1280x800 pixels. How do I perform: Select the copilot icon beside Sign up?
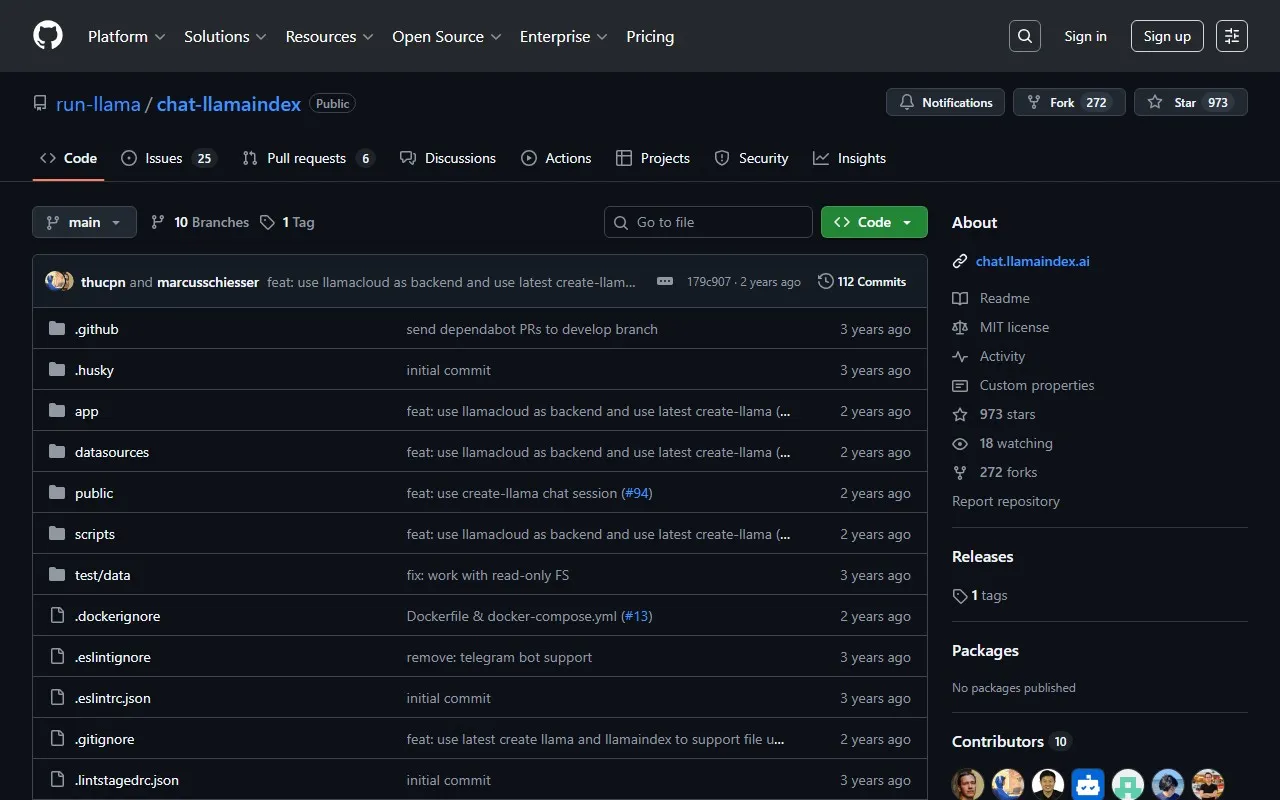(x=1231, y=36)
